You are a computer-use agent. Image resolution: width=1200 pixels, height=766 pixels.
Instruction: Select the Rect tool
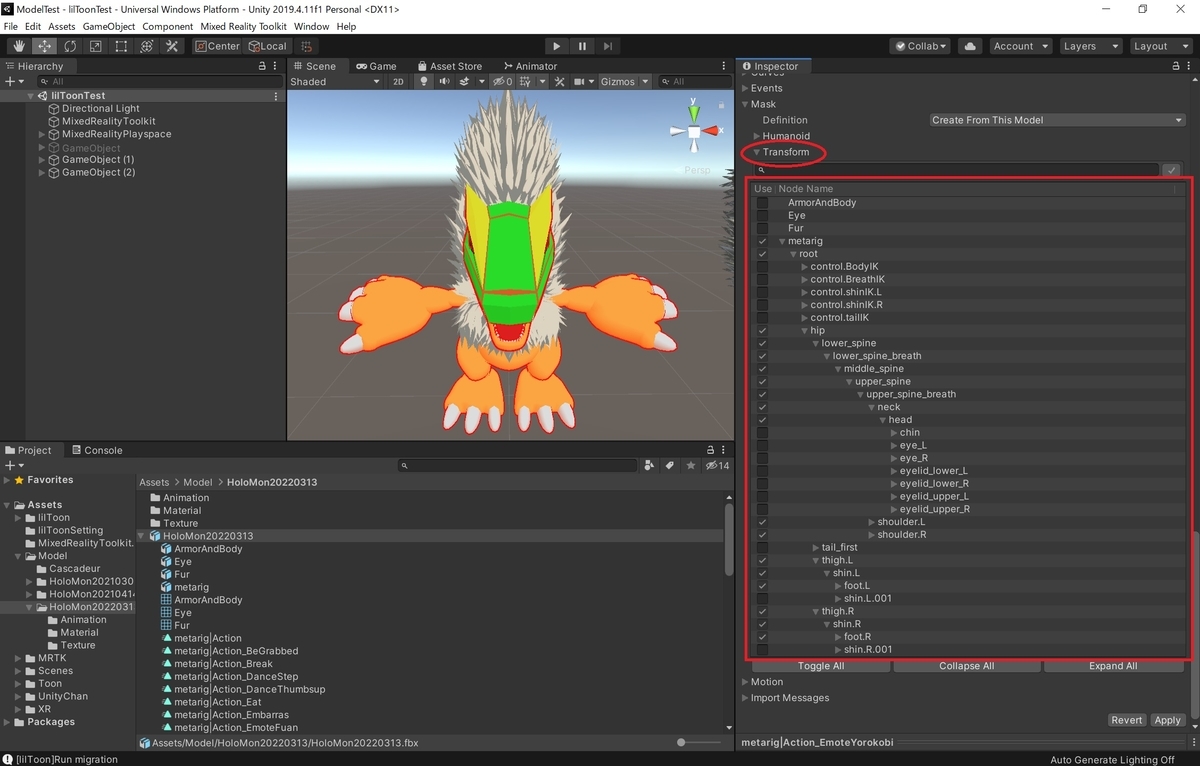click(x=121, y=46)
